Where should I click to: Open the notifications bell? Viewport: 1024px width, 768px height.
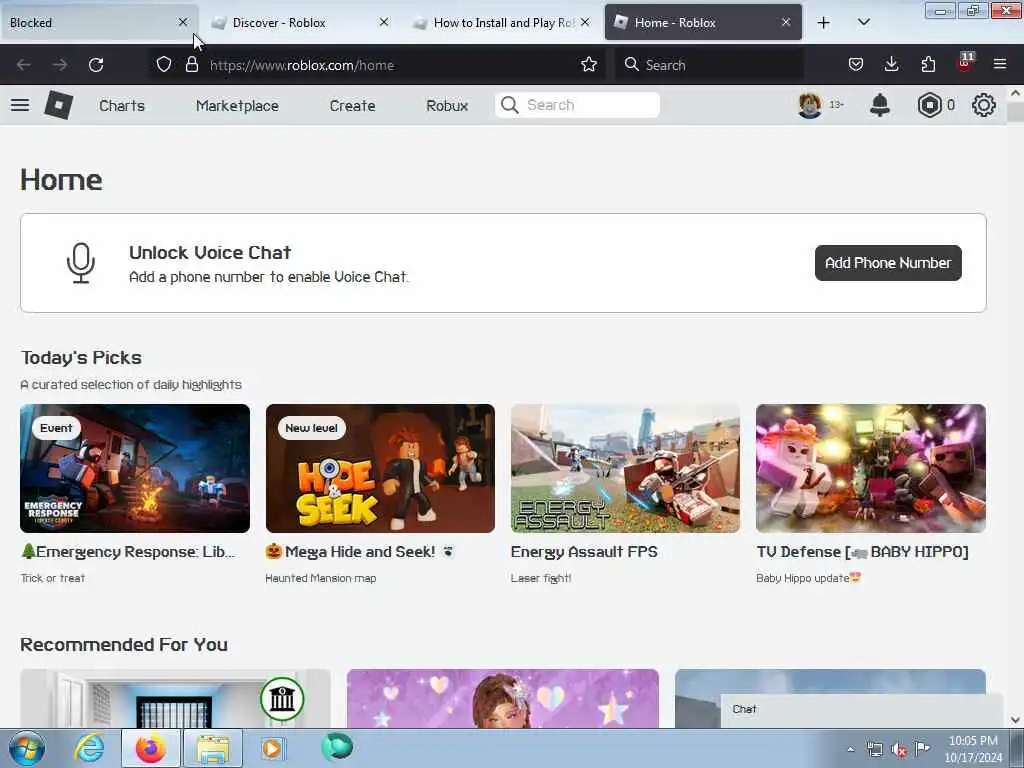coord(880,105)
